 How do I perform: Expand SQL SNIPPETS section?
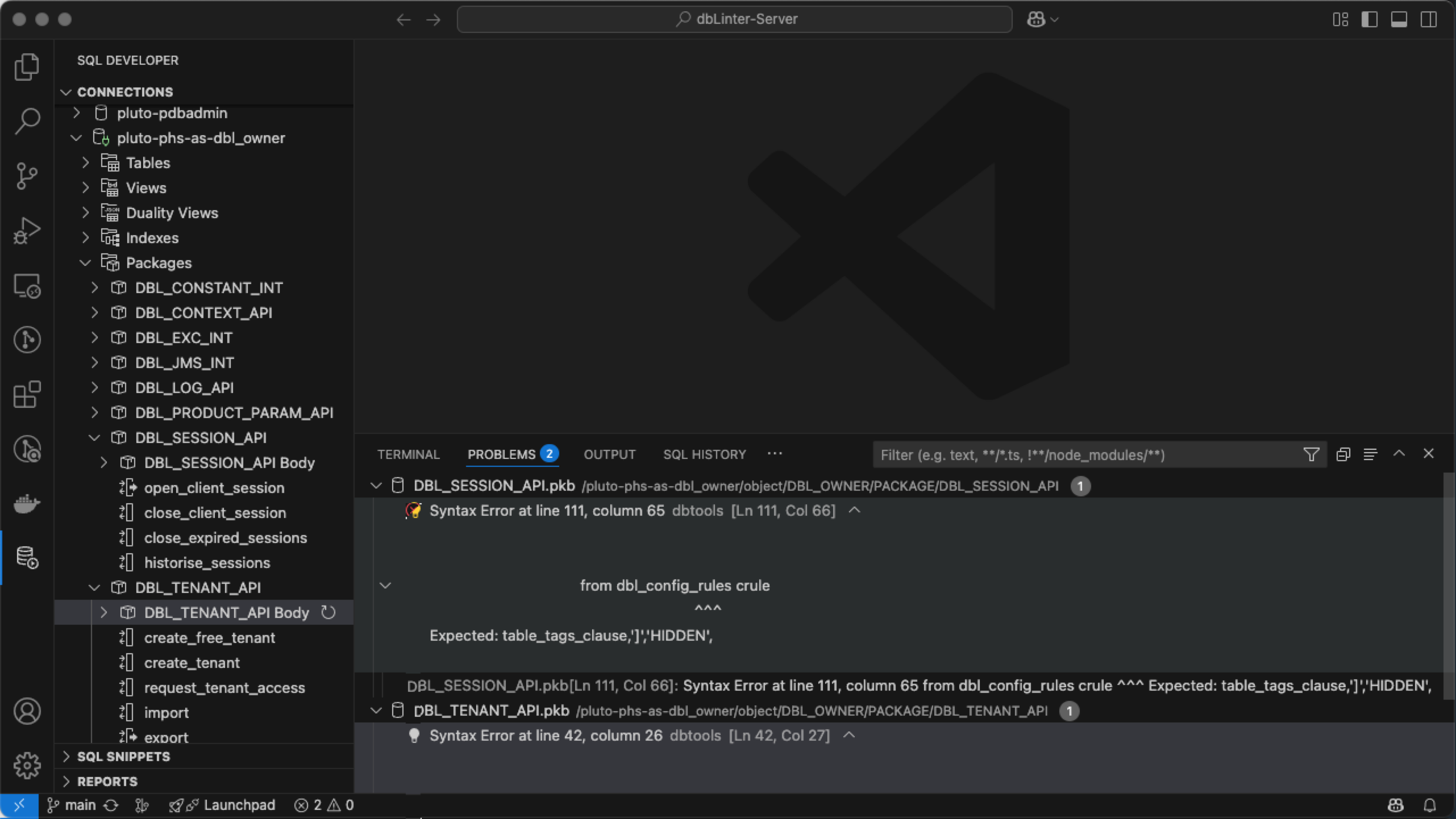coord(66,757)
